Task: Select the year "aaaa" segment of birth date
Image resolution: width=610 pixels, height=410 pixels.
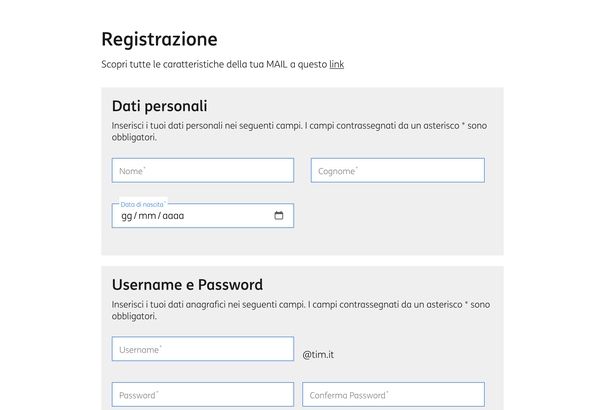Action: [173, 216]
